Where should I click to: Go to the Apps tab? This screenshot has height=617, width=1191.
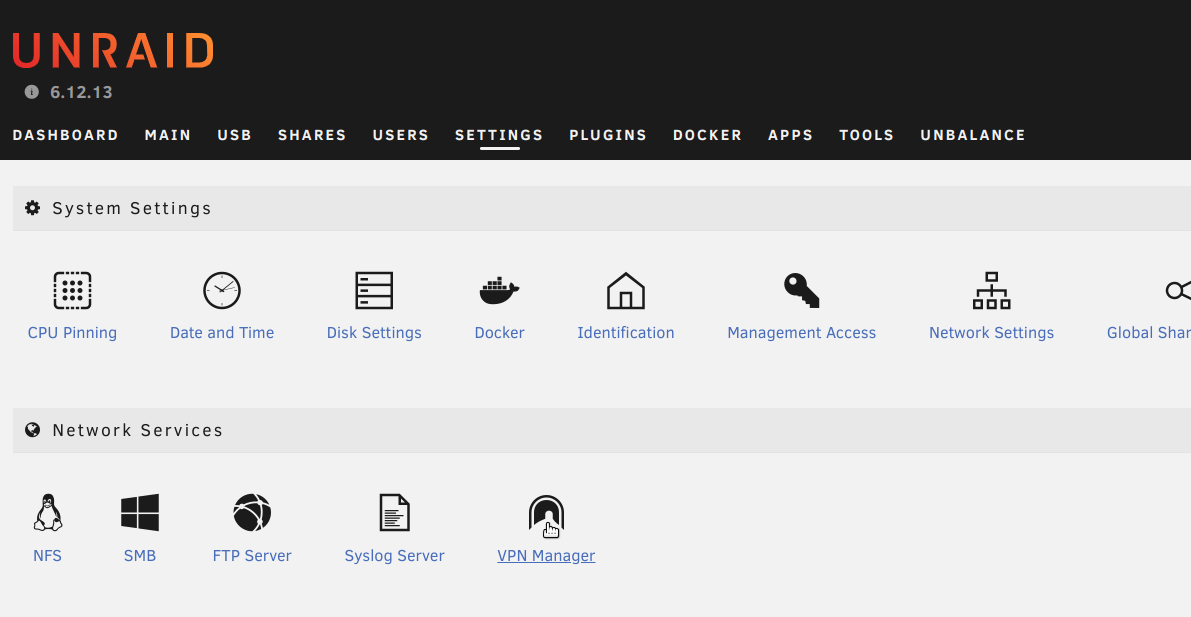coord(790,135)
